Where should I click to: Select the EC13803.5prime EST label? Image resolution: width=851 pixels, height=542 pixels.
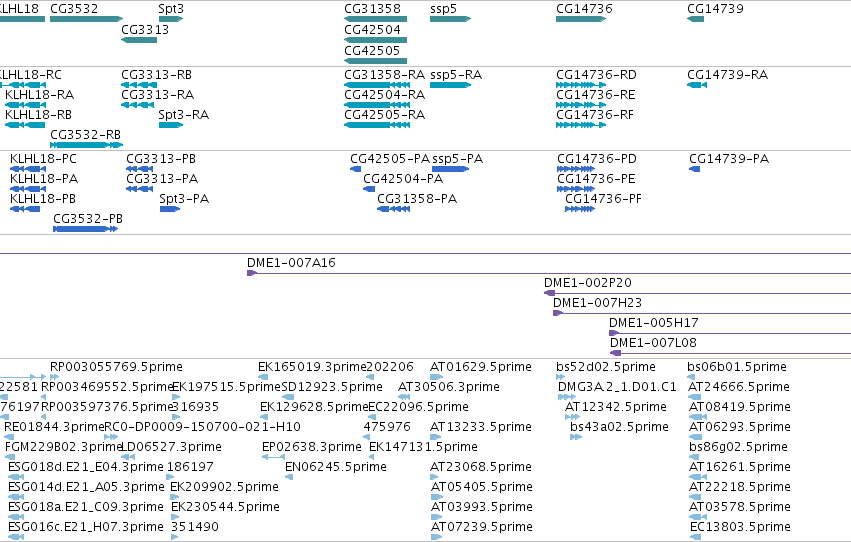pyautogui.click(x=740, y=527)
